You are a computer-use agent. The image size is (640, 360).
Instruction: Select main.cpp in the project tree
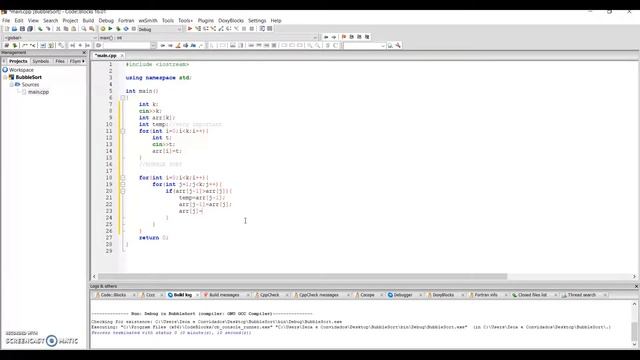38,92
